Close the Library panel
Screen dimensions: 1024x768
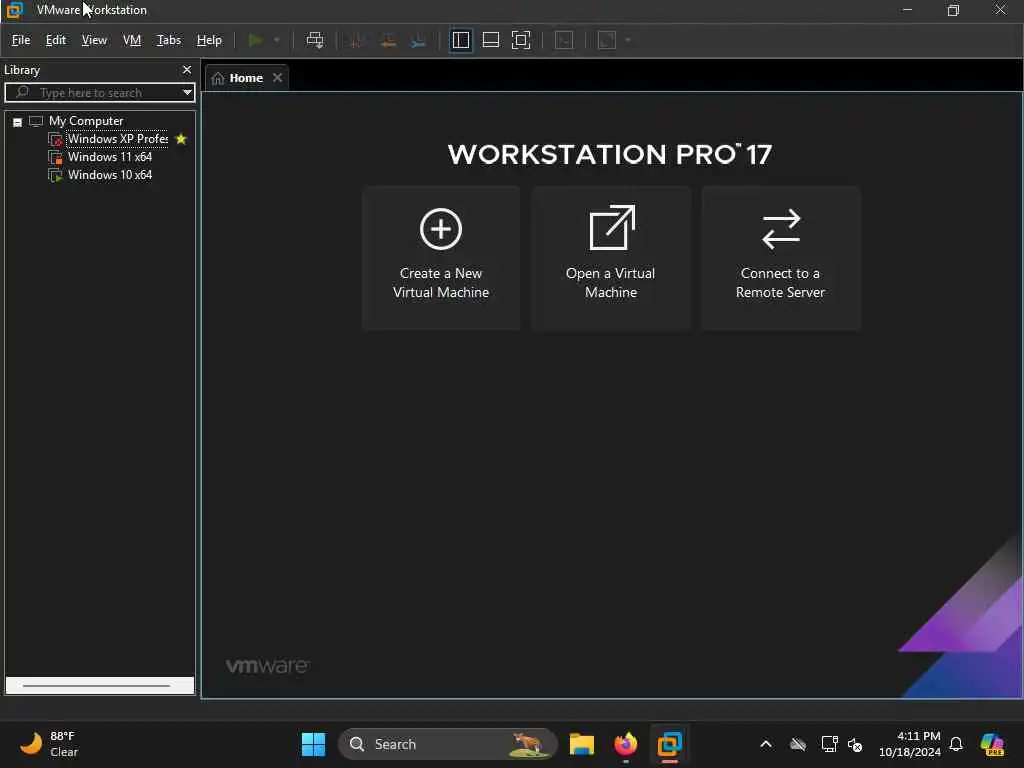coord(187,69)
